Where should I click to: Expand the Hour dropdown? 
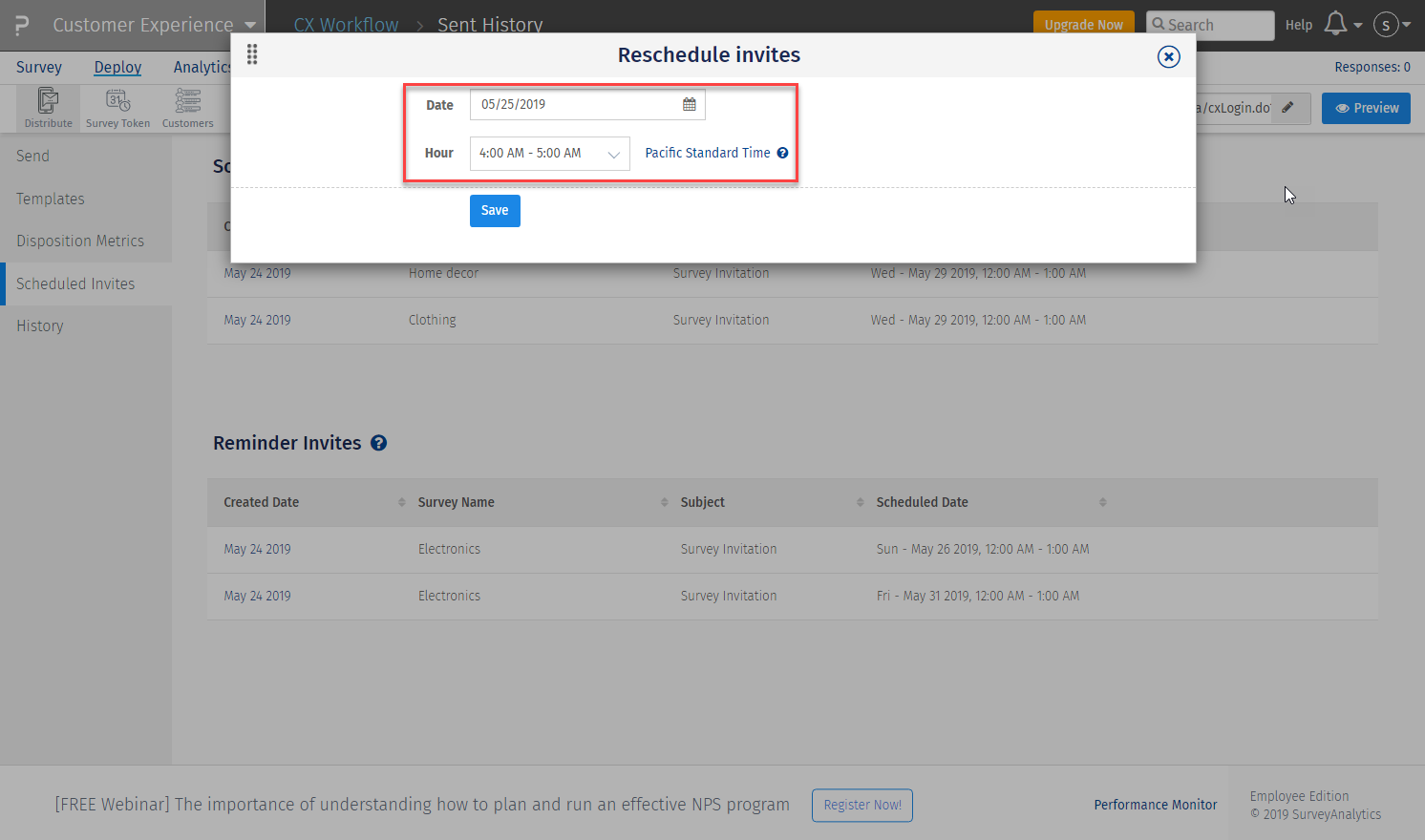(549, 153)
